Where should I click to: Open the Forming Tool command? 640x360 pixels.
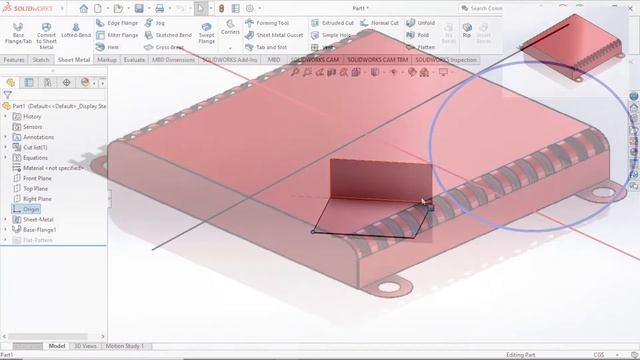(x=267, y=23)
